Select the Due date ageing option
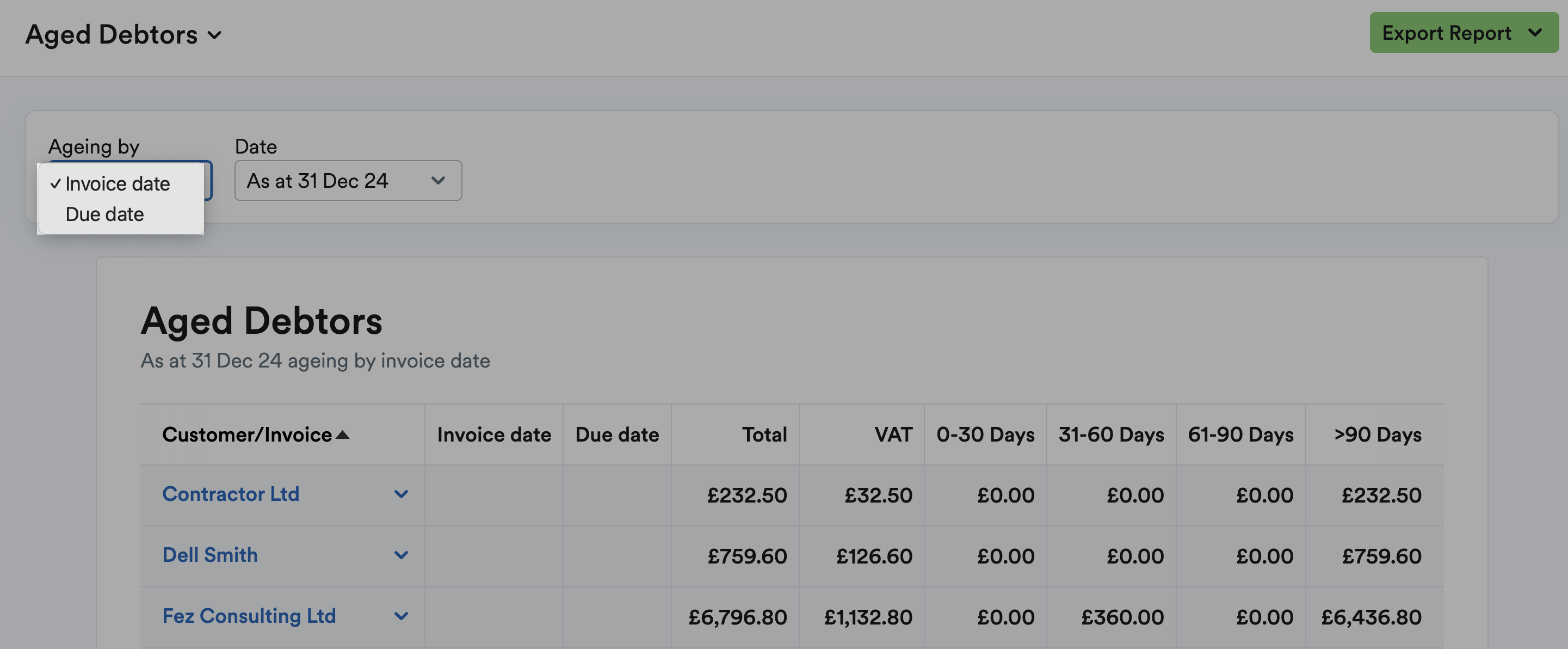Screen dimensions: 1568x649 pos(104,214)
